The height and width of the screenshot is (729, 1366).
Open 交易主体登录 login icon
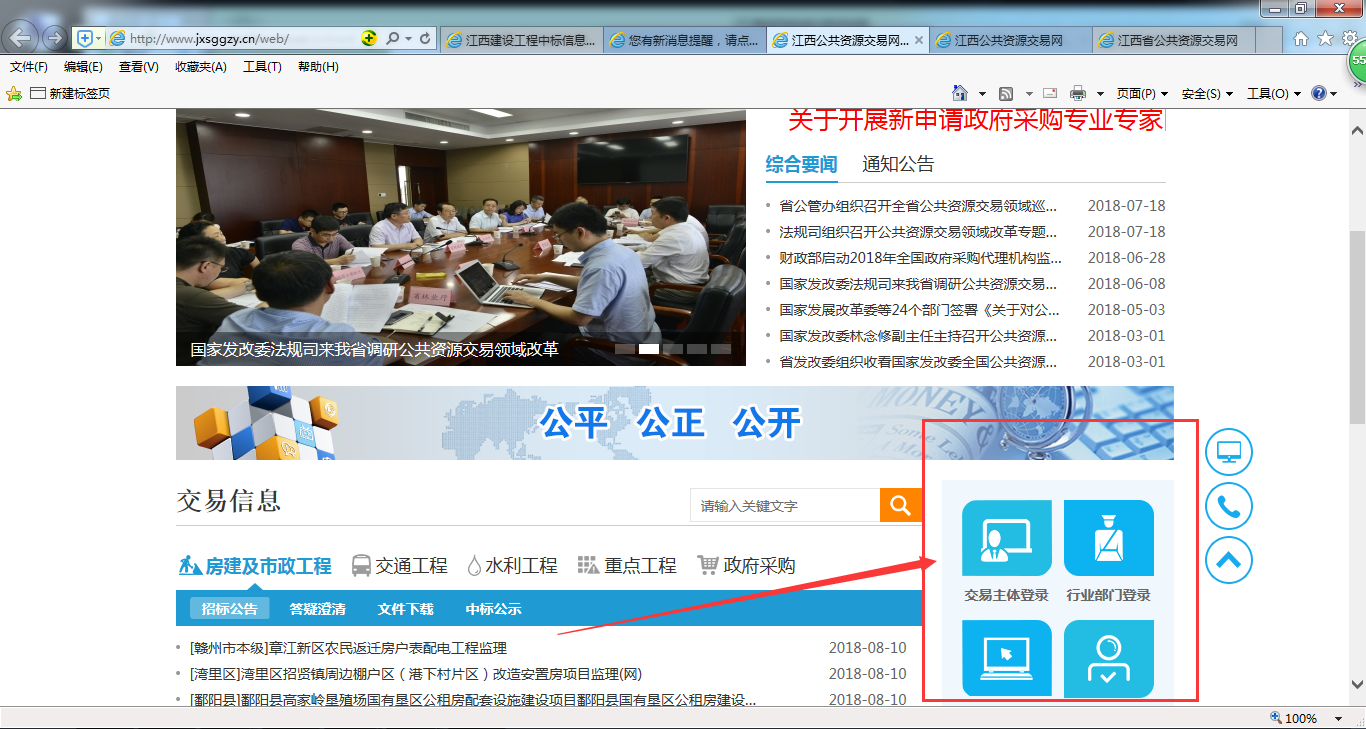tap(1006, 539)
